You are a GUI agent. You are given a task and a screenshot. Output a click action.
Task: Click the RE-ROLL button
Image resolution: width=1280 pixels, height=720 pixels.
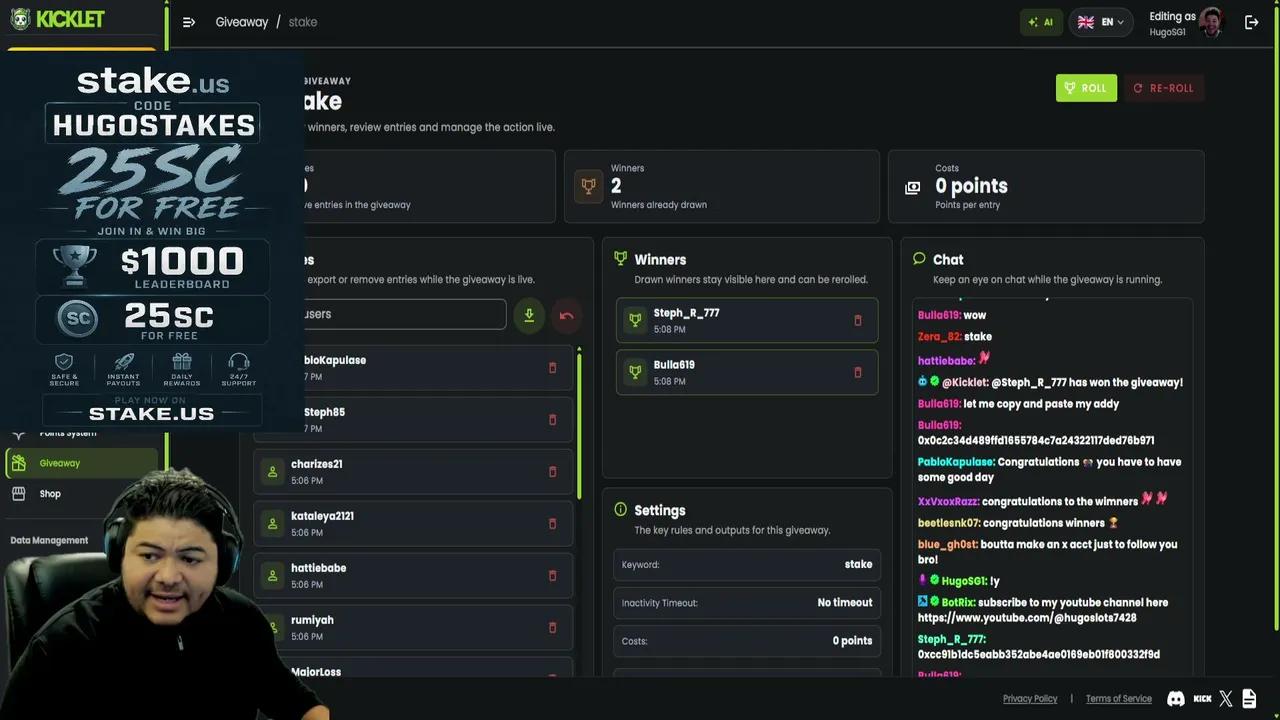coord(1164,88)
